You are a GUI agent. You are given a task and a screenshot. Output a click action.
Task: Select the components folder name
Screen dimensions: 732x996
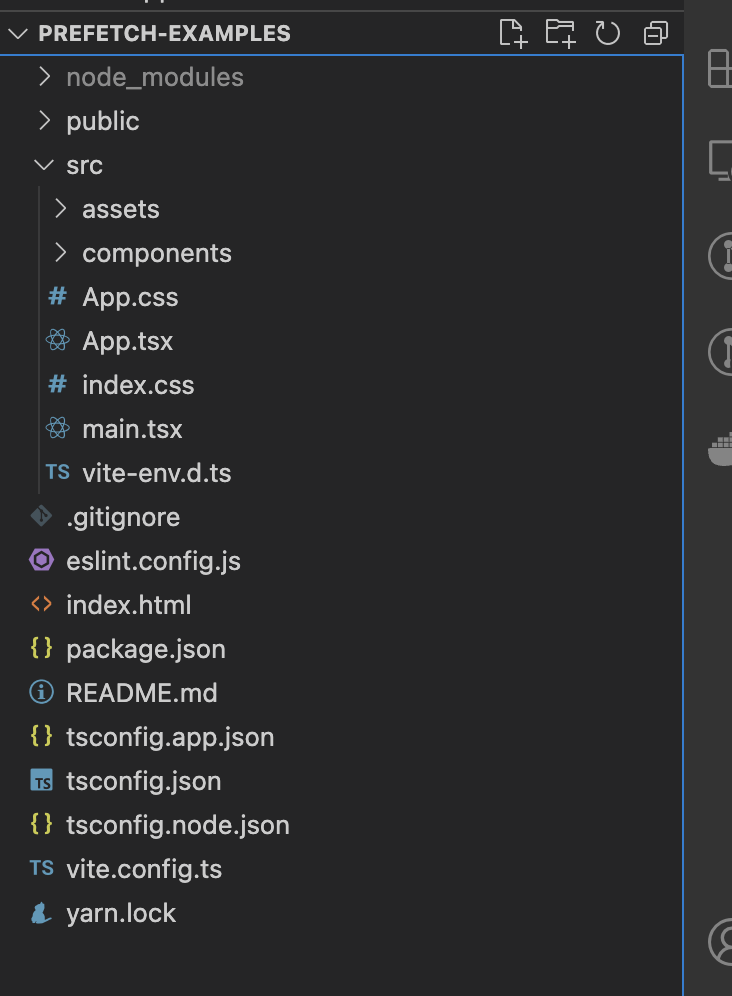pos(157,253)
